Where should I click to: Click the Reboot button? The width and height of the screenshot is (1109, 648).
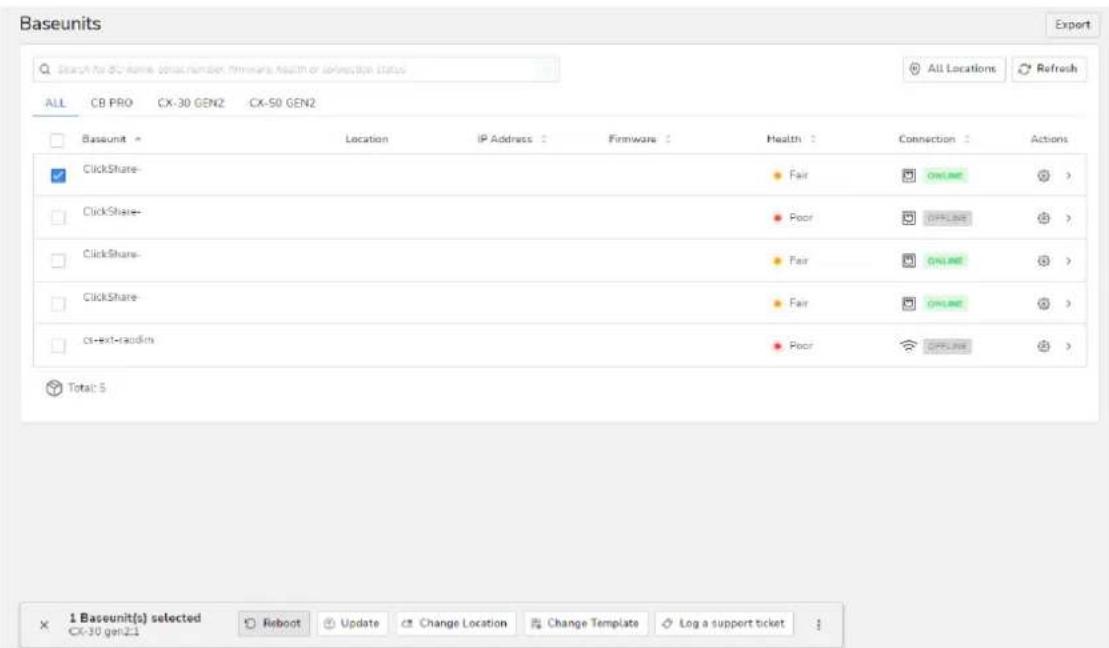(274, 623)
